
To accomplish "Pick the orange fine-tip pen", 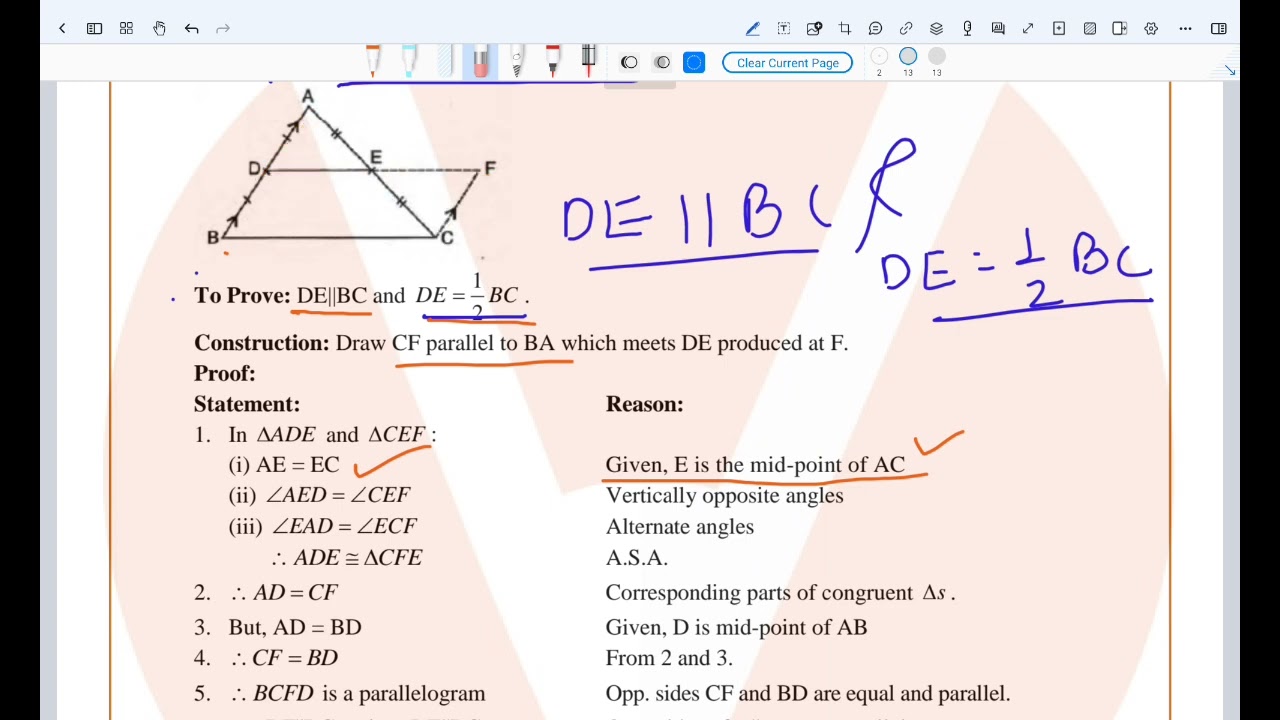I will 373,61.
